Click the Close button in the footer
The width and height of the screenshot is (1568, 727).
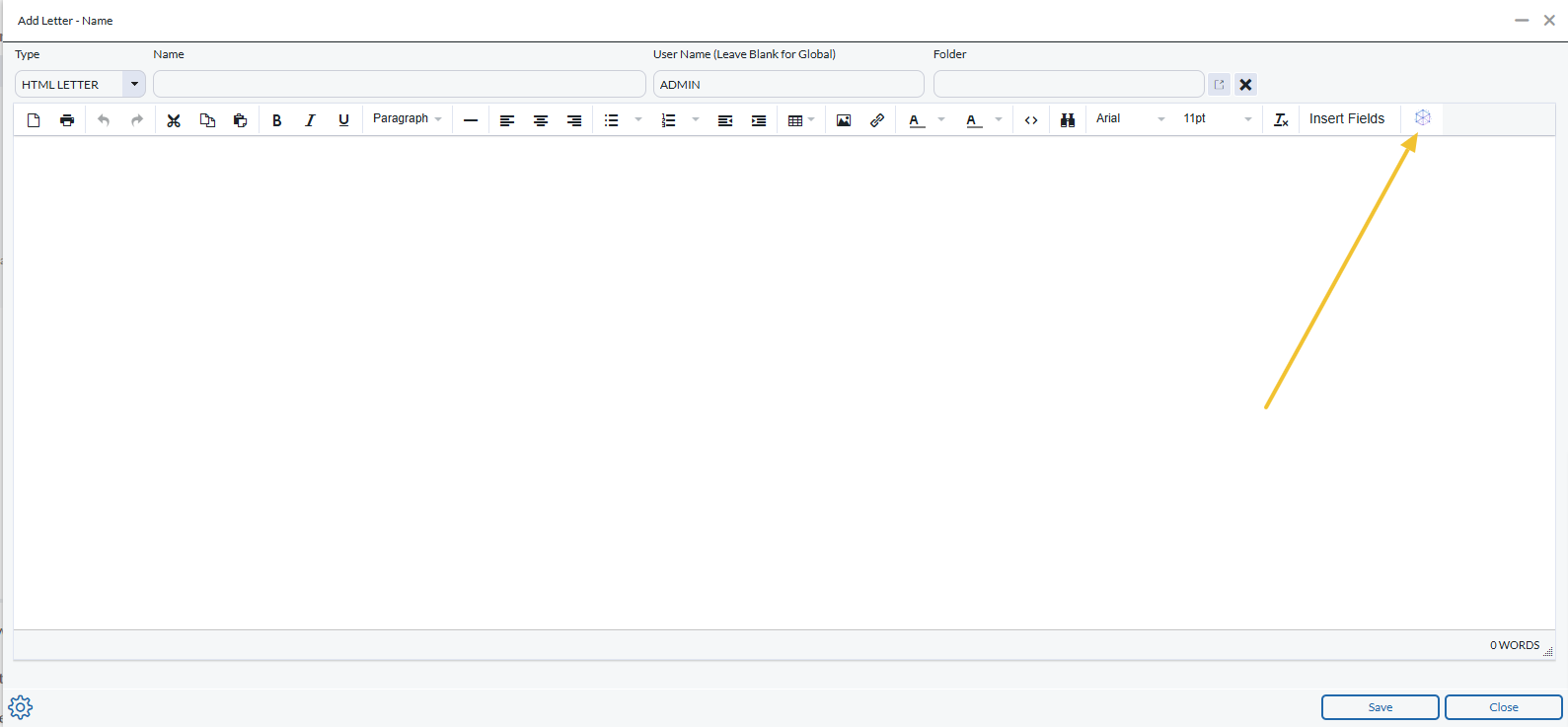[1504, 707]
